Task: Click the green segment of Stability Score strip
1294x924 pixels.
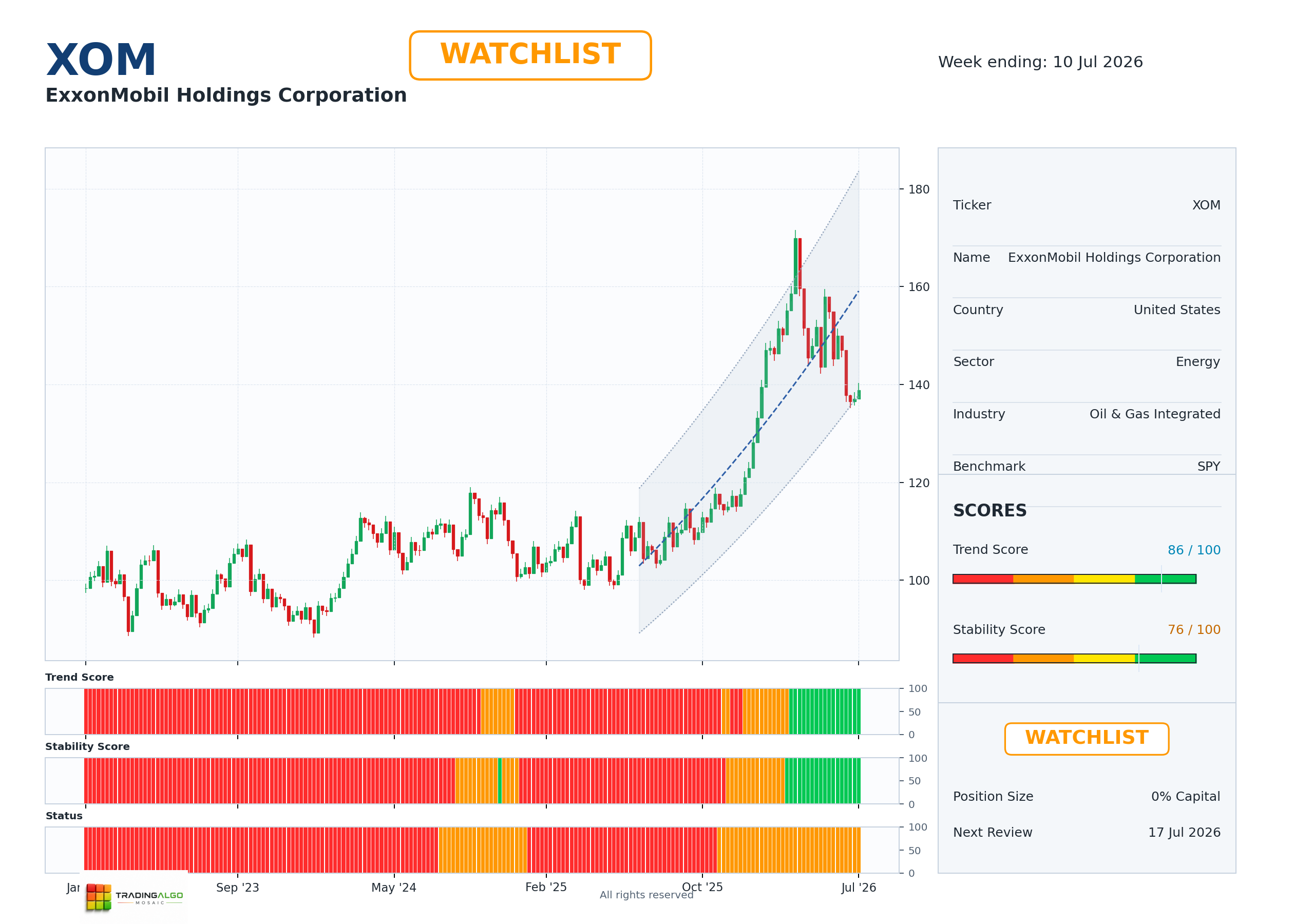Action: pyautogui.click(x=823, y=781)
